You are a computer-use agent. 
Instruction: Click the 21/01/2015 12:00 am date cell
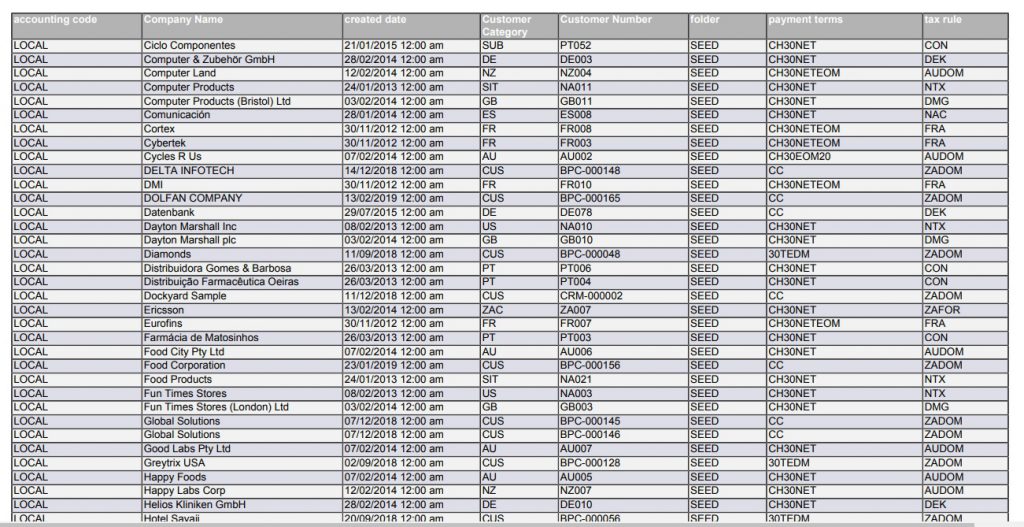[x=411, y=46]
